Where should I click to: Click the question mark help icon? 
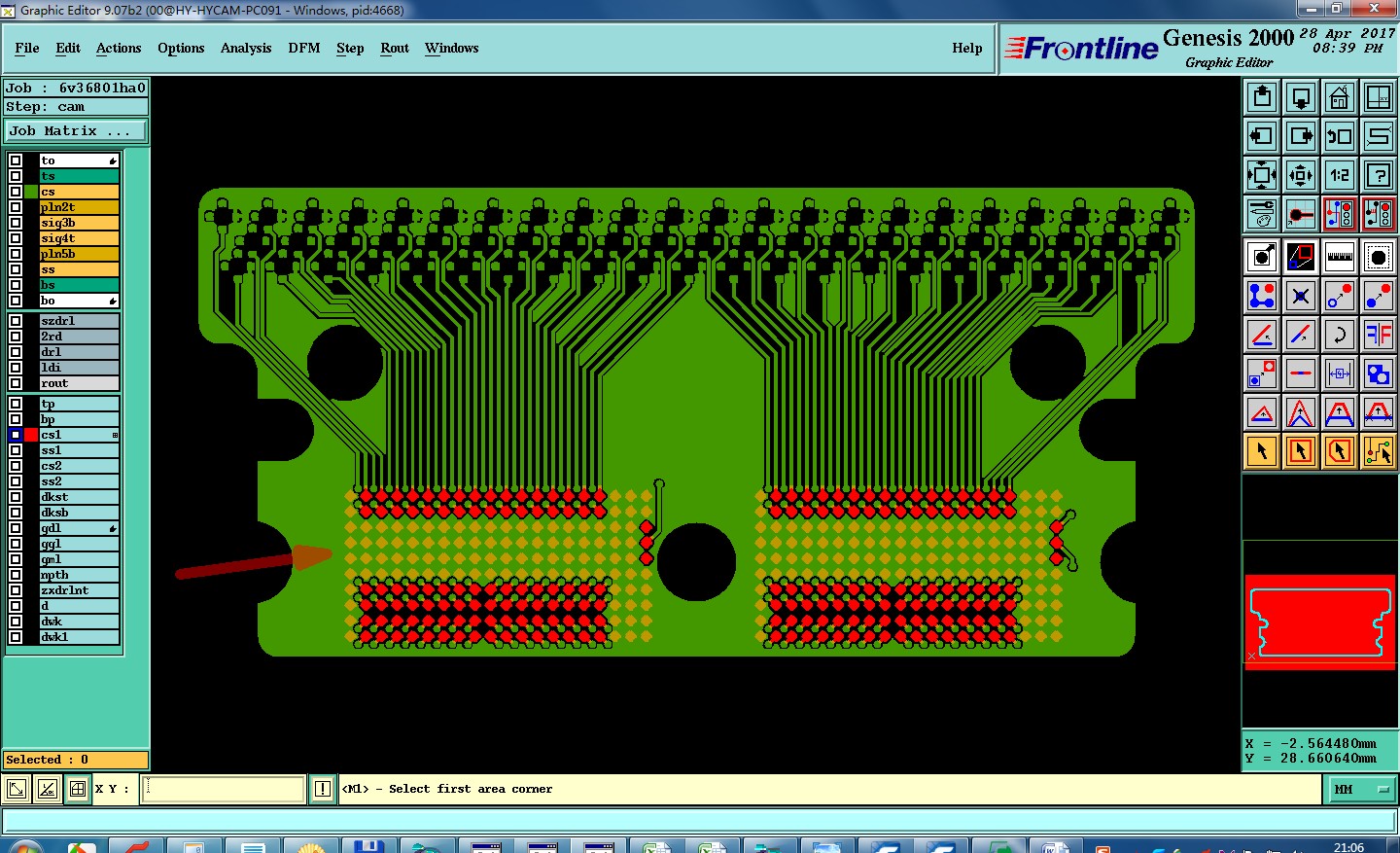coord(1379,175)
